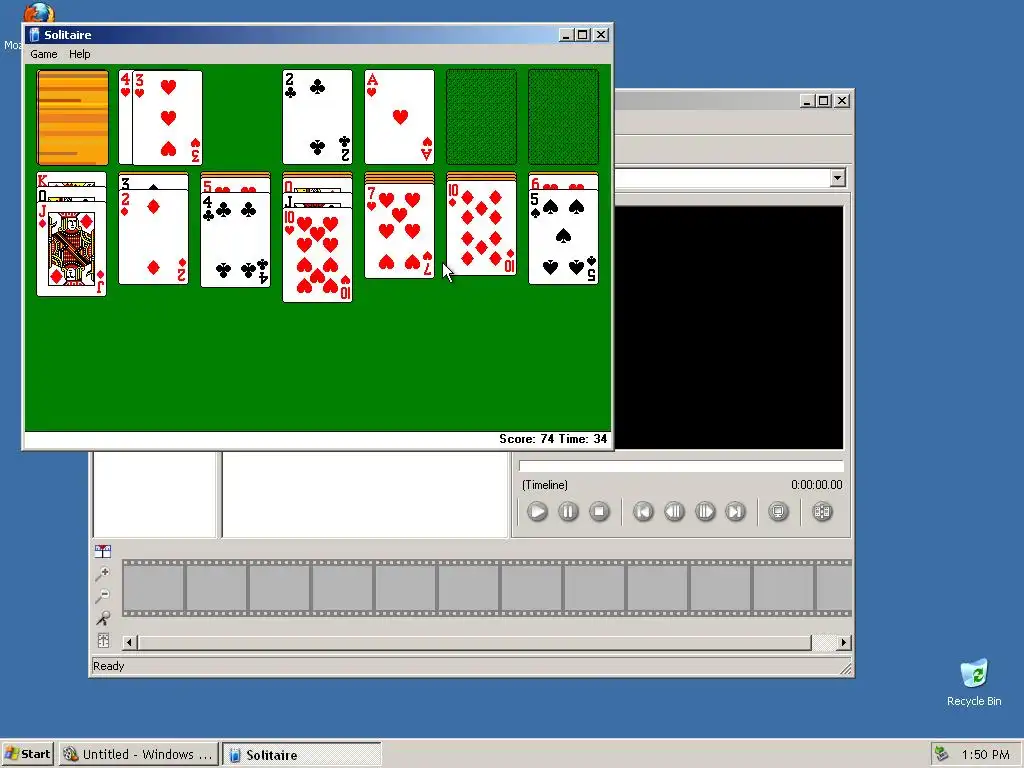Close the Movie Maker window
Image resolution: width=1024 pixels, height=768 pixels.
842,101
